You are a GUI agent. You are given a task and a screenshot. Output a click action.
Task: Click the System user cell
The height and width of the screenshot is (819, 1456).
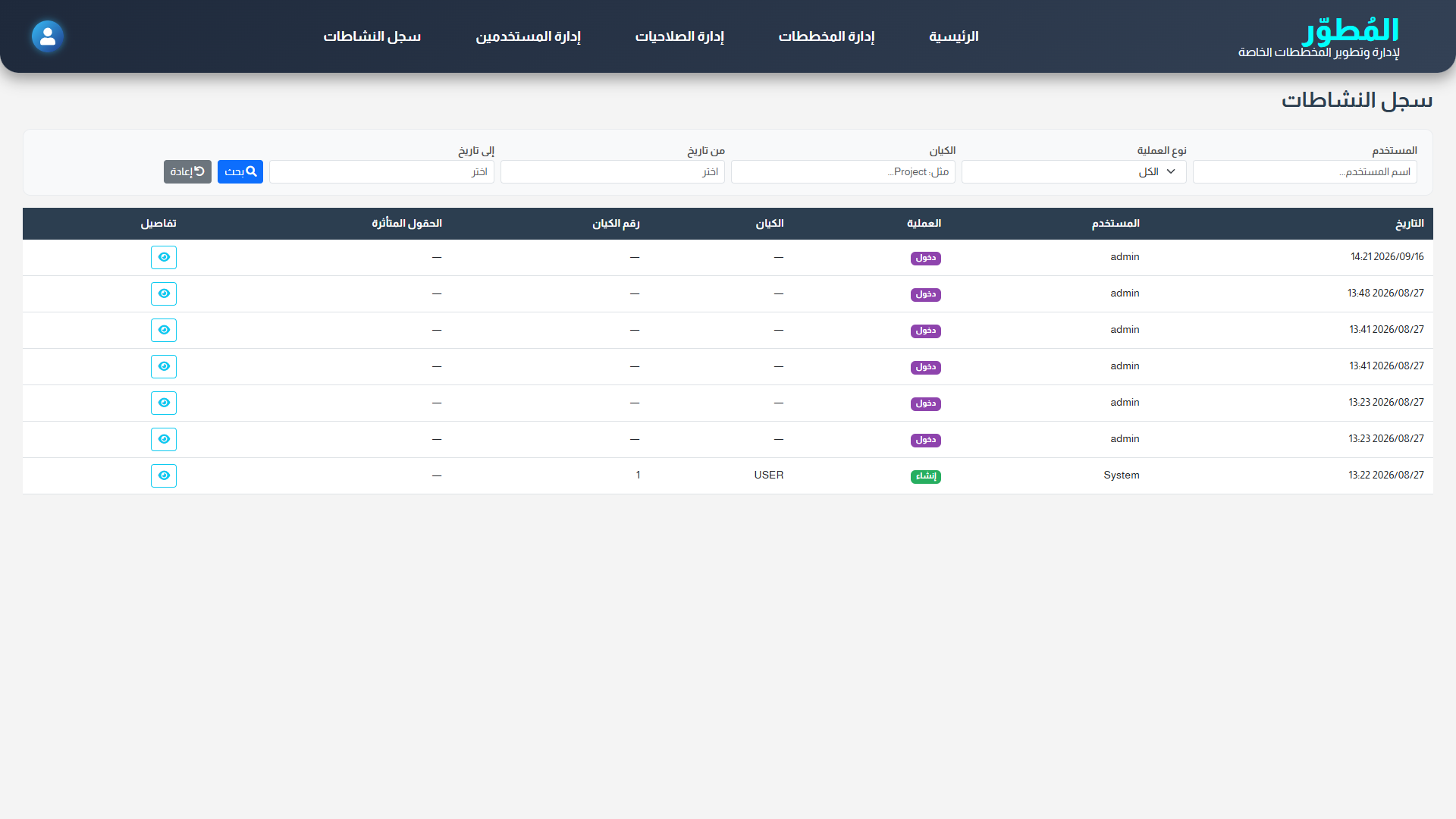click(x=1122, y=475)
